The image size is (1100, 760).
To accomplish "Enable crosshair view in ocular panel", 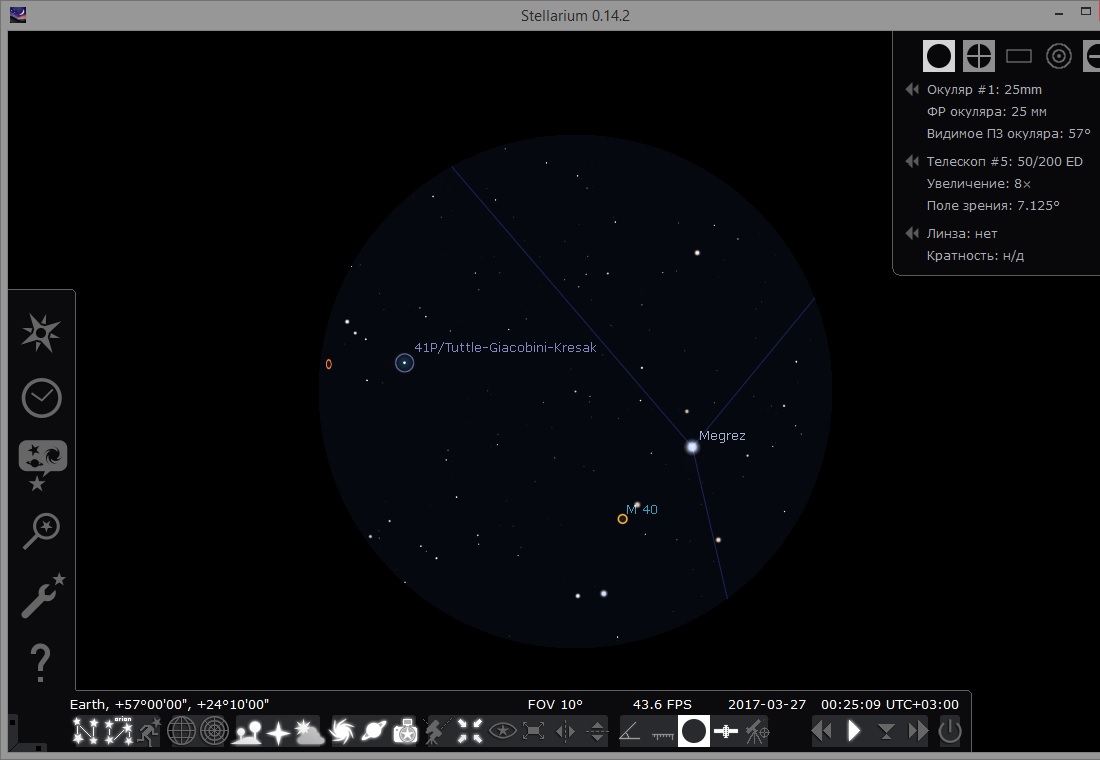I will 978,56.
